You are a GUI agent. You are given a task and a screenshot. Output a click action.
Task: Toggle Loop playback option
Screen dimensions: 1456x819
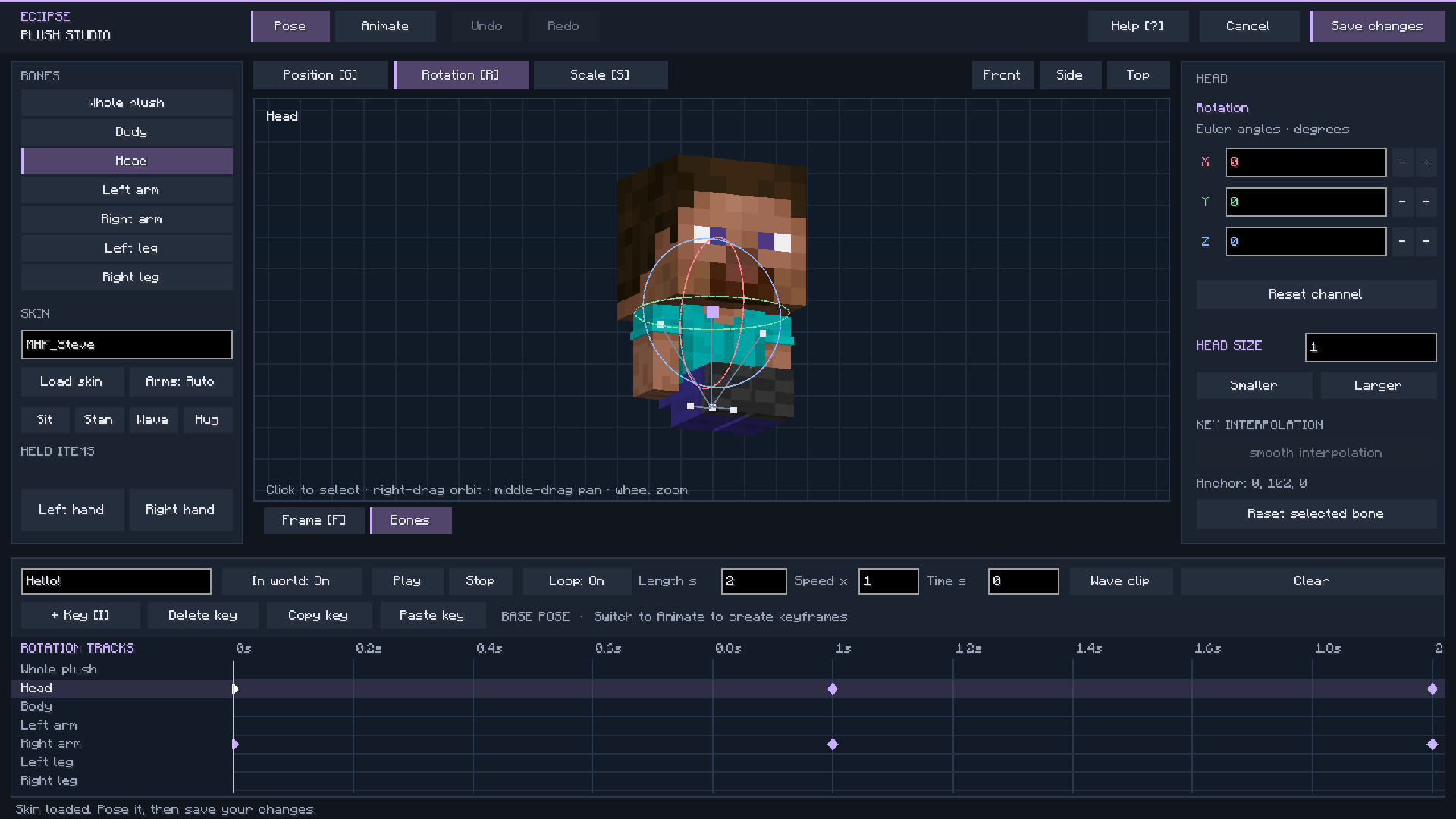tap(577, 581)
